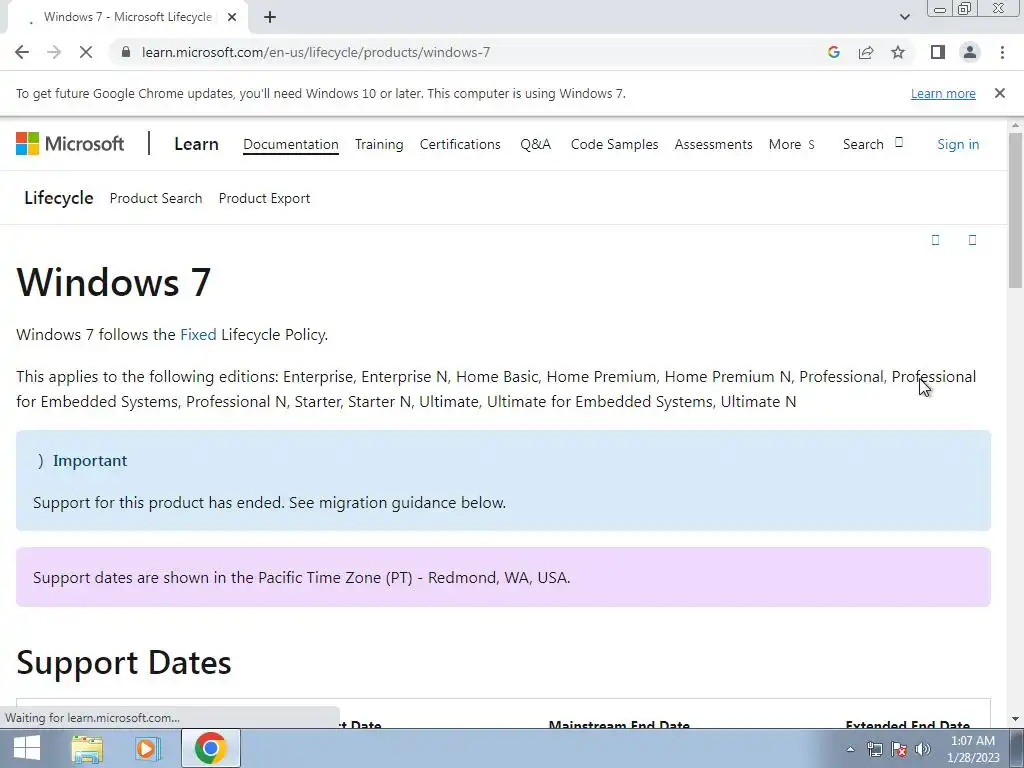Click the Google icon in address bar
The image size is (1024, 768).
point(833,52)
